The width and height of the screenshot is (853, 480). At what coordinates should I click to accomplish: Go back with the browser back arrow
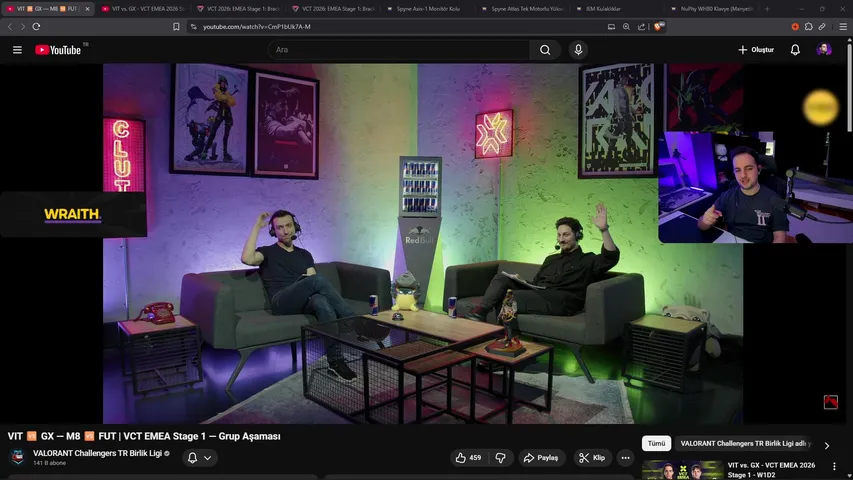[x=10, y=26]
